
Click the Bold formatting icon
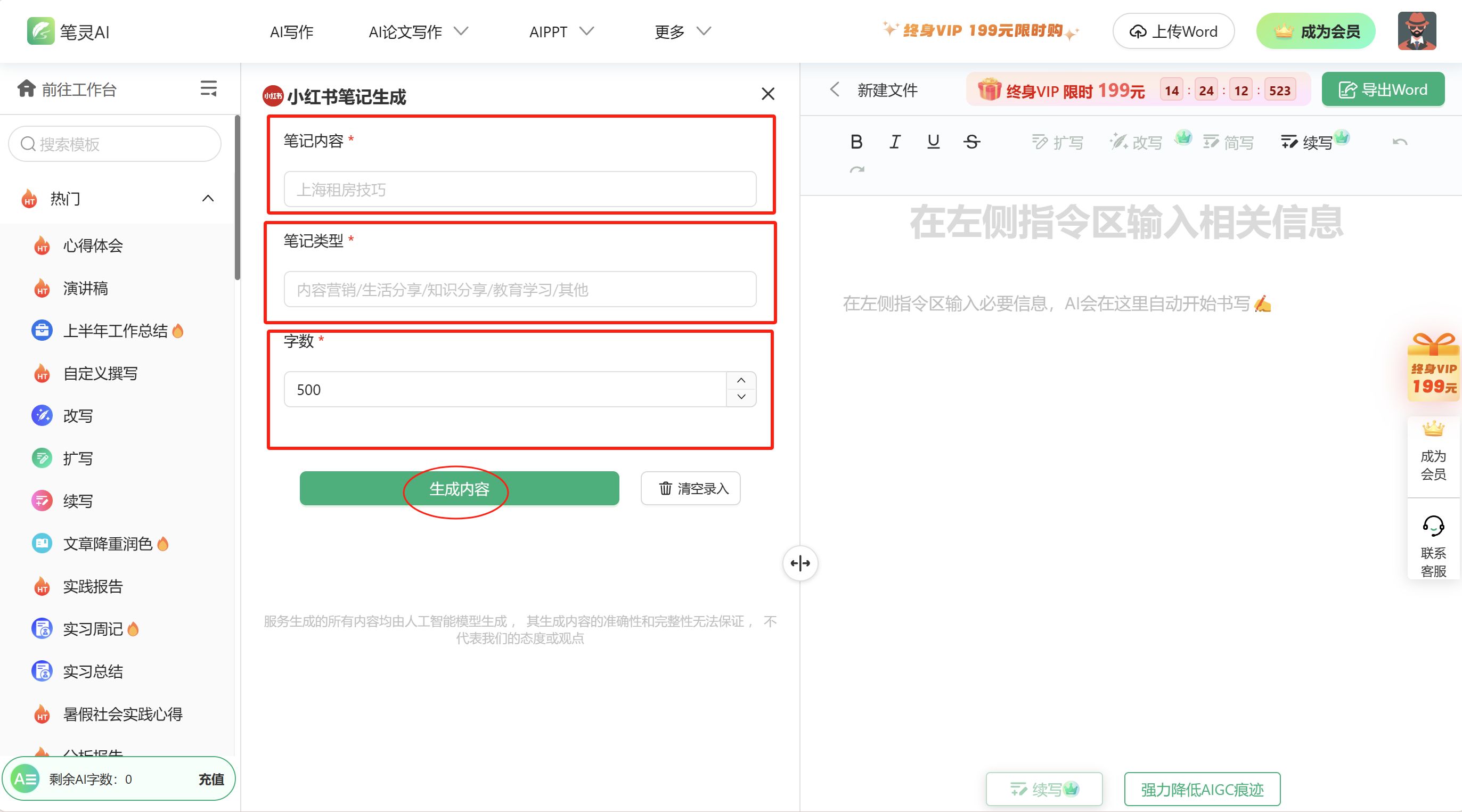856,142
